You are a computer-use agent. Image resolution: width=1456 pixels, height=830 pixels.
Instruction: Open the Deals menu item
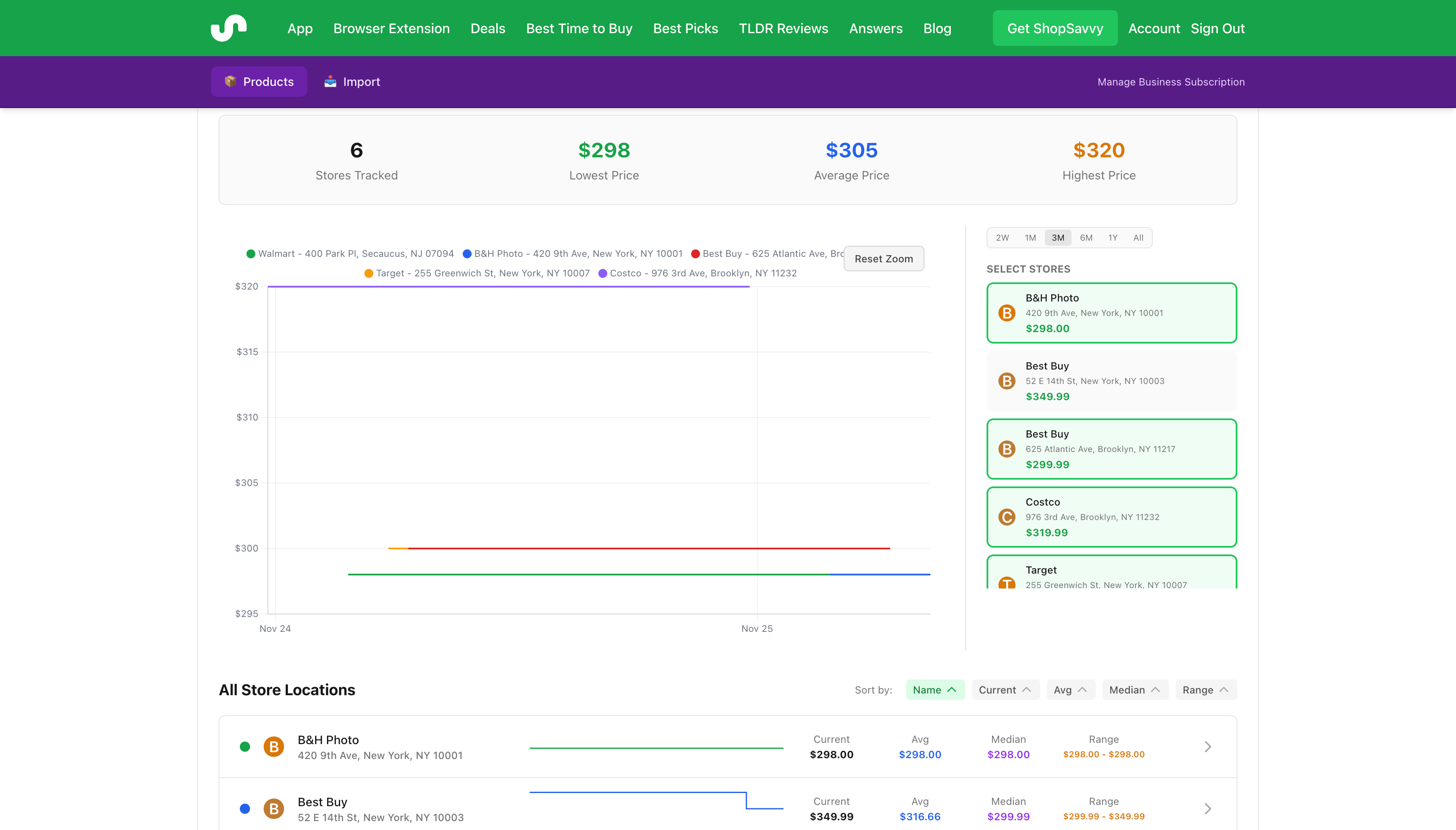tap(487, 28)
